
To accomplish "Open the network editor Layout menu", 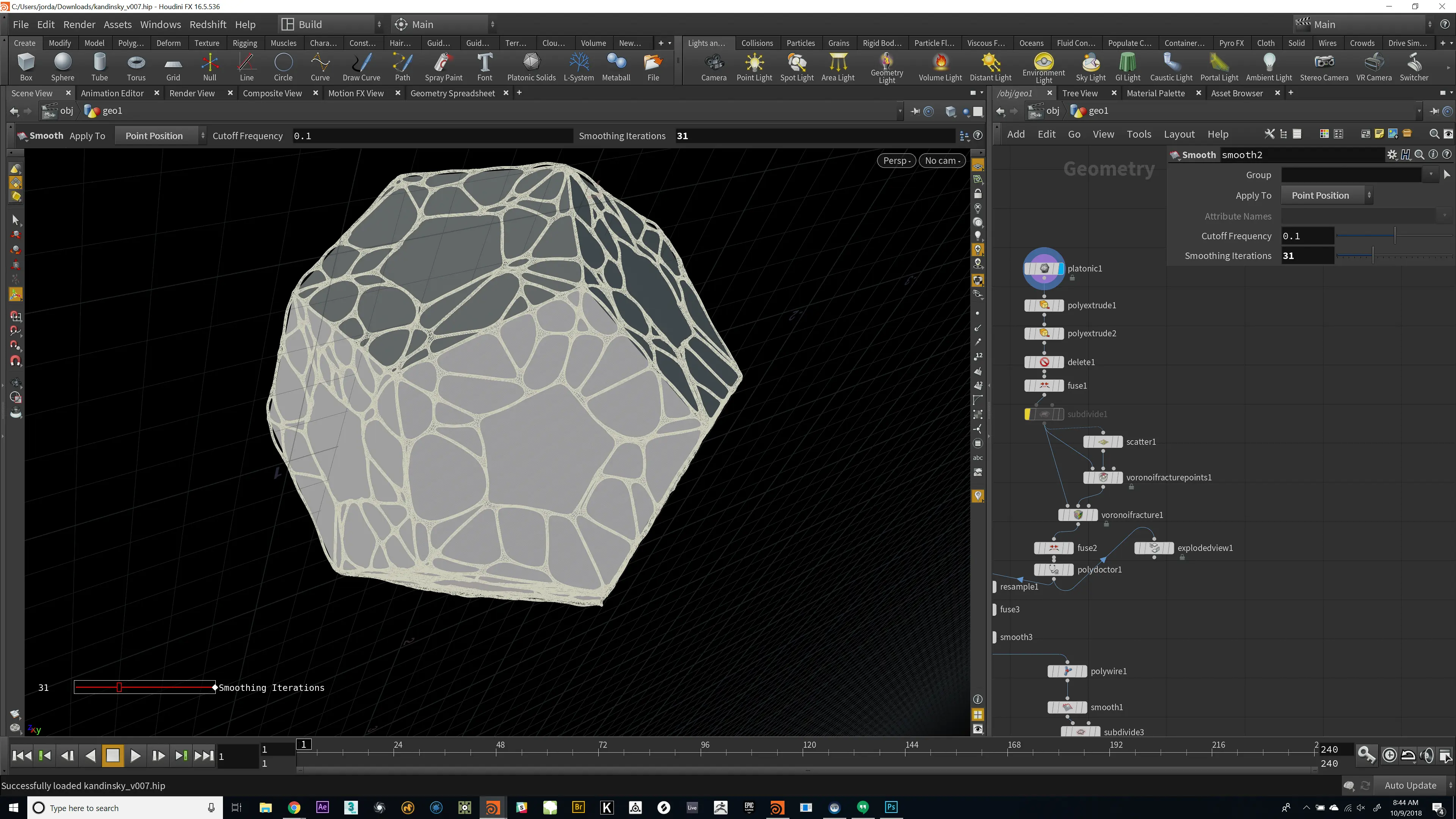I will coord(1179,135).
